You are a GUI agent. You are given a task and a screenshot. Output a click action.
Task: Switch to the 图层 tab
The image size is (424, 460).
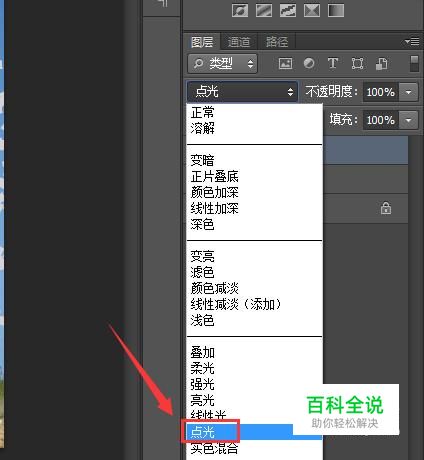click(x=202, y=42)
